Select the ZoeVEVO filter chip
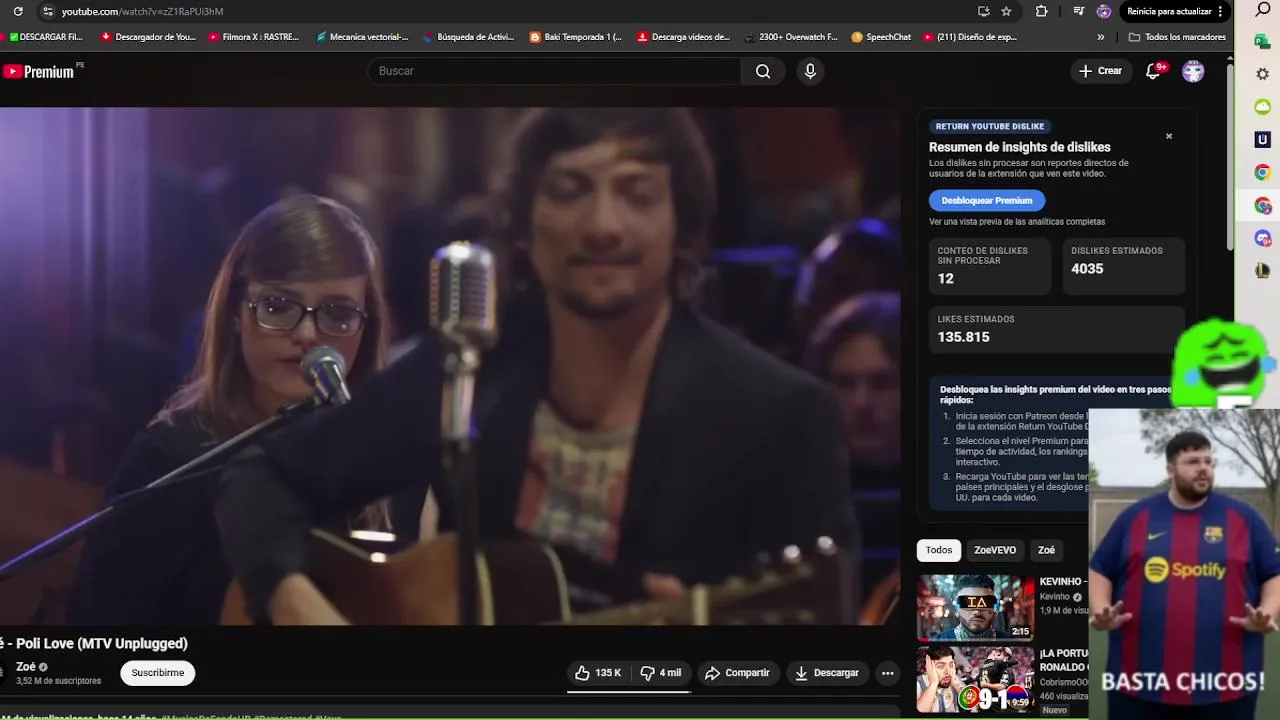This screenshot has height=720, width=1280. (x=995, y=550)
